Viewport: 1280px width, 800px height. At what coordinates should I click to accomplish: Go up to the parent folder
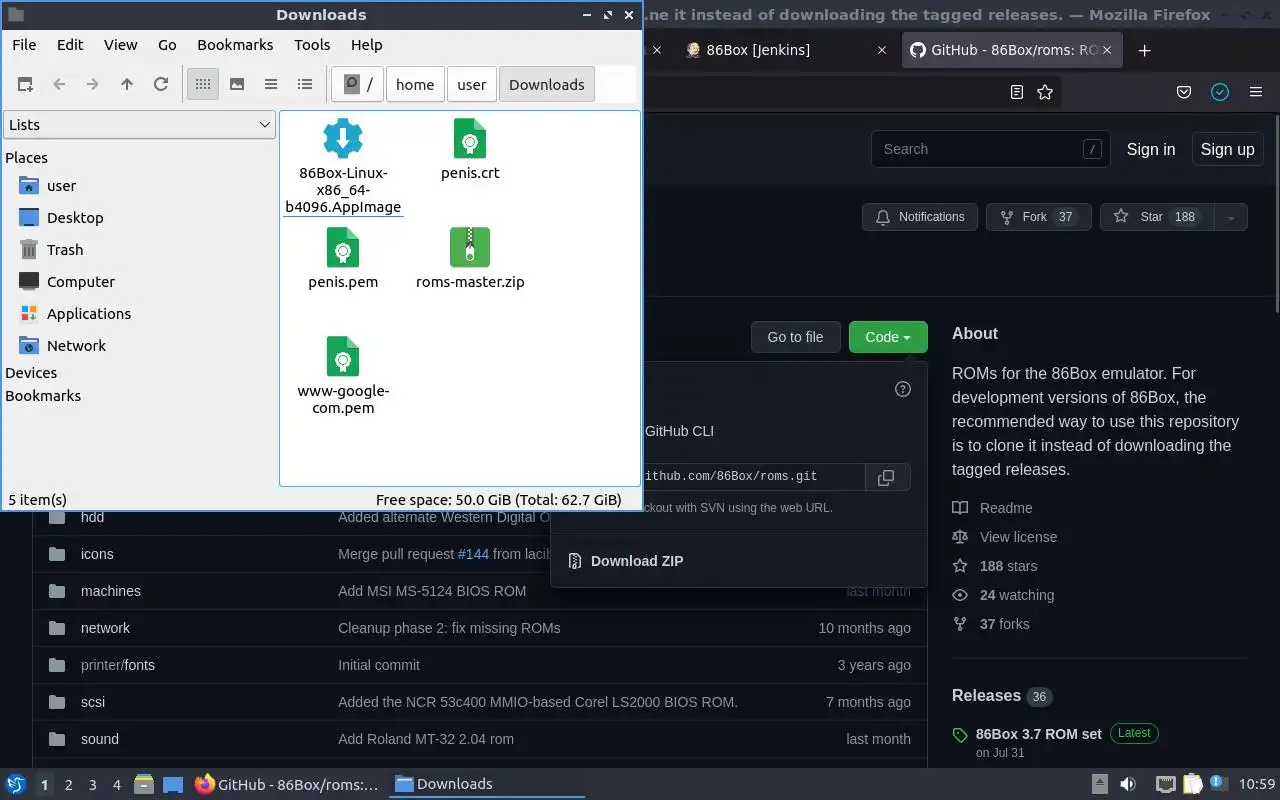(x=127, y=85)
